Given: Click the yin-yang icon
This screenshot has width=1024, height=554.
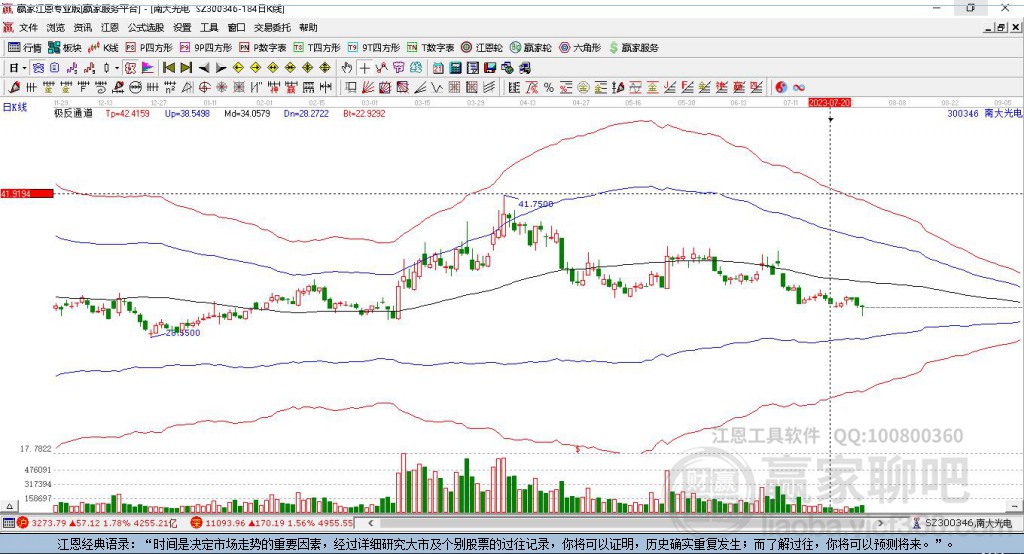Looking at the screenshot, I should [x=781, y=88].
